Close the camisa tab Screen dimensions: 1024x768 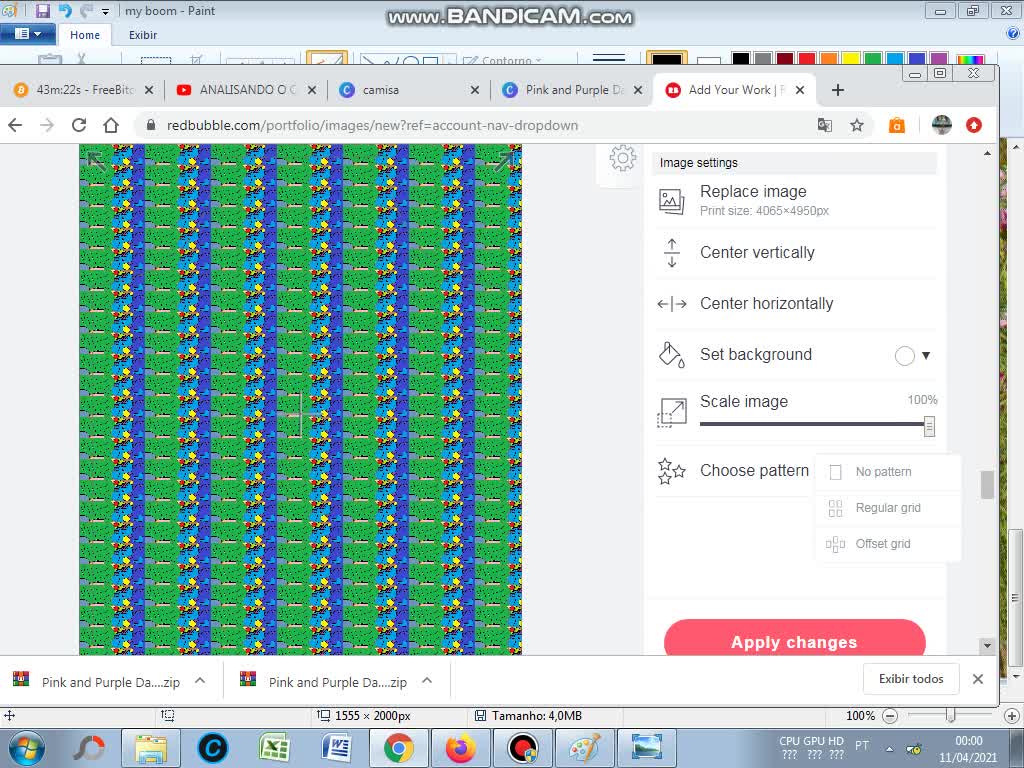point(475,90)
